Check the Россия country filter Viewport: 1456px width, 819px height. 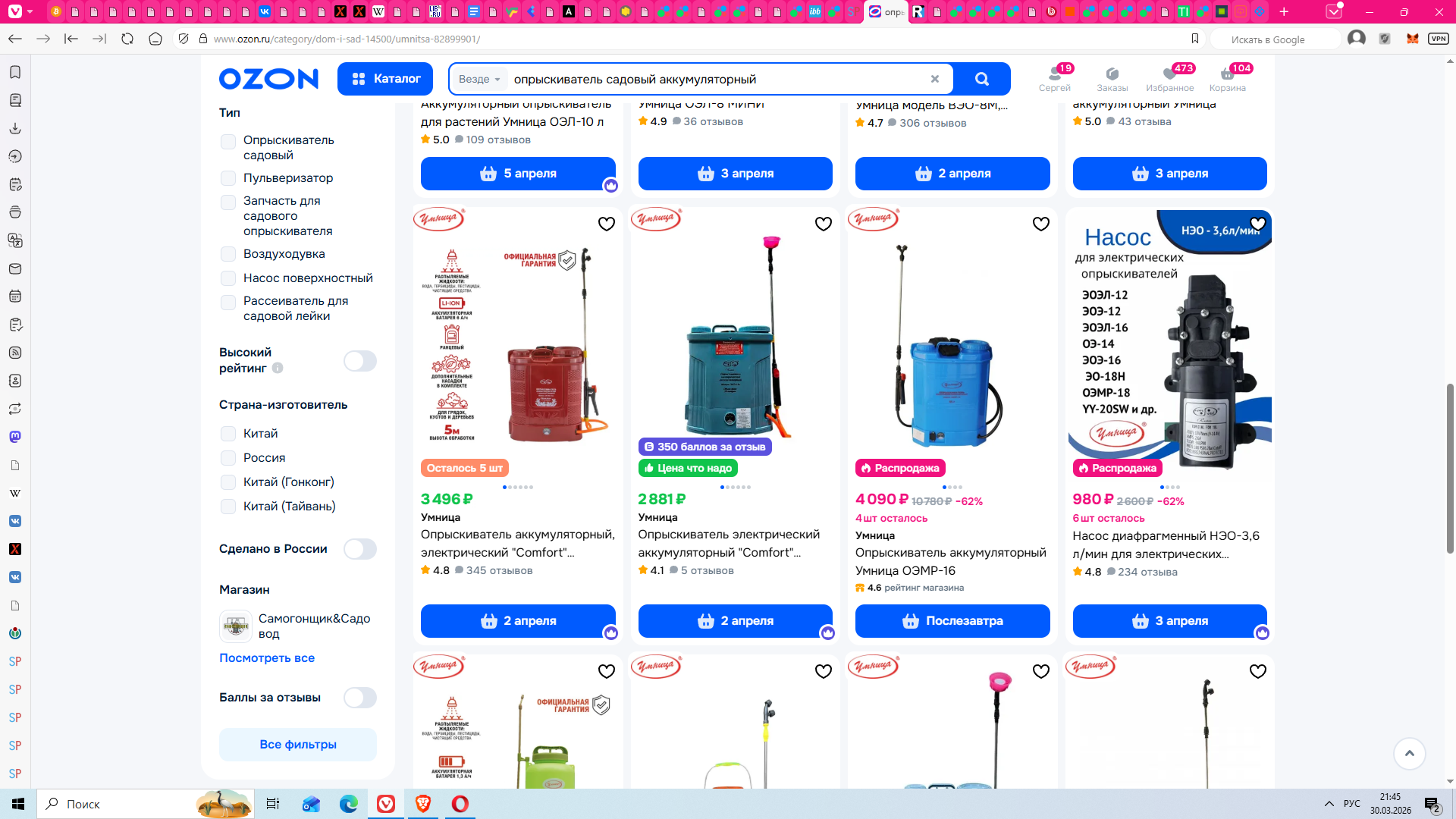point(228,458)
